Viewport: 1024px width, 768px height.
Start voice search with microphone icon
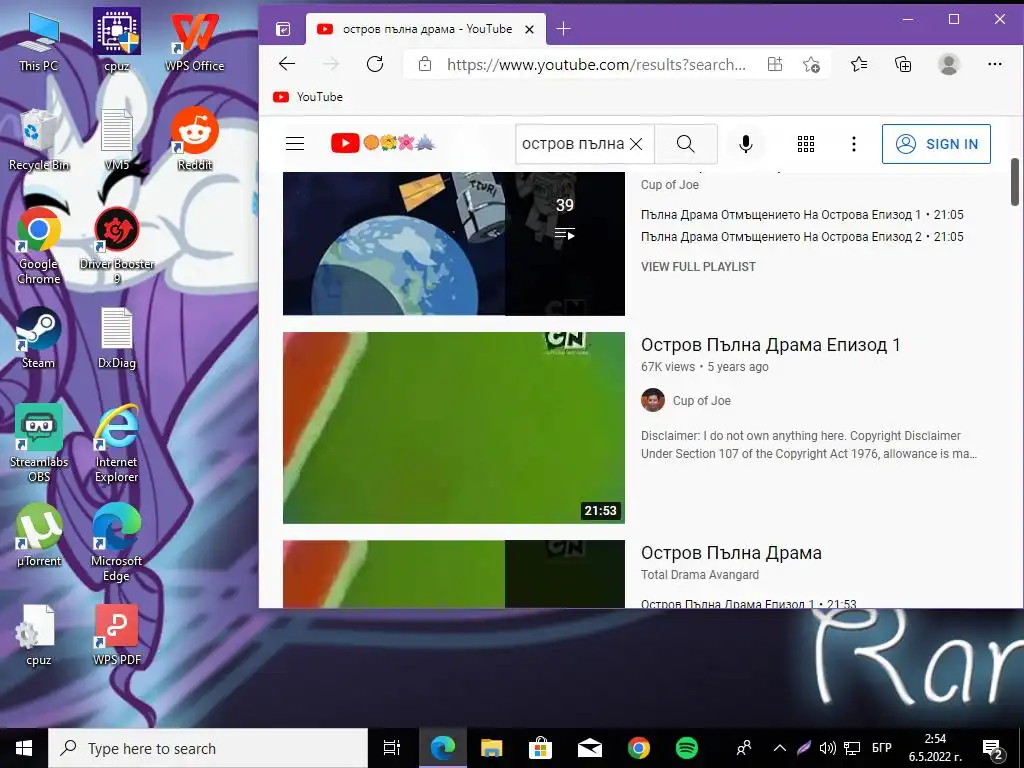click(x=746, y=144)
